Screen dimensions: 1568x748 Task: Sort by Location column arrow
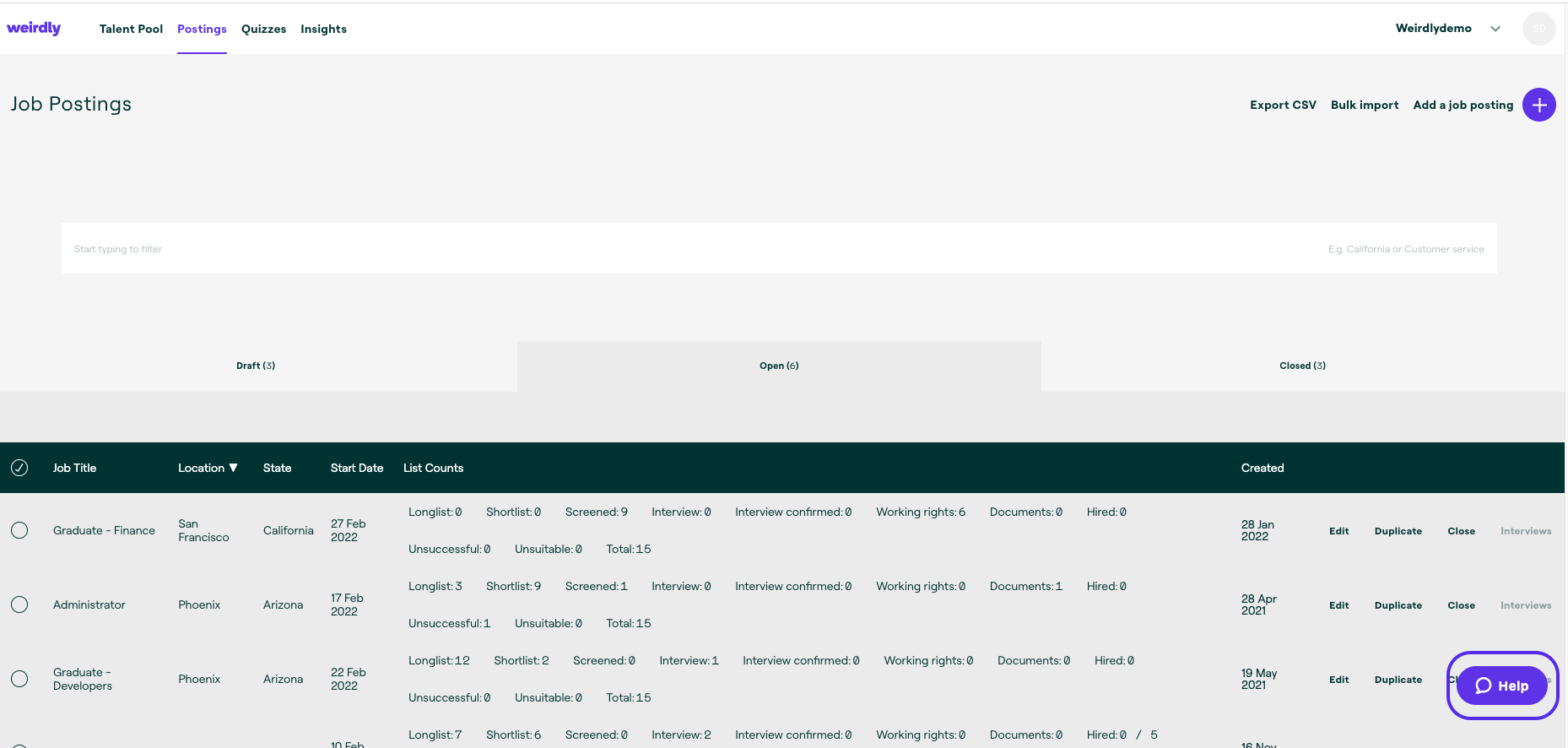tap(234, 468)
